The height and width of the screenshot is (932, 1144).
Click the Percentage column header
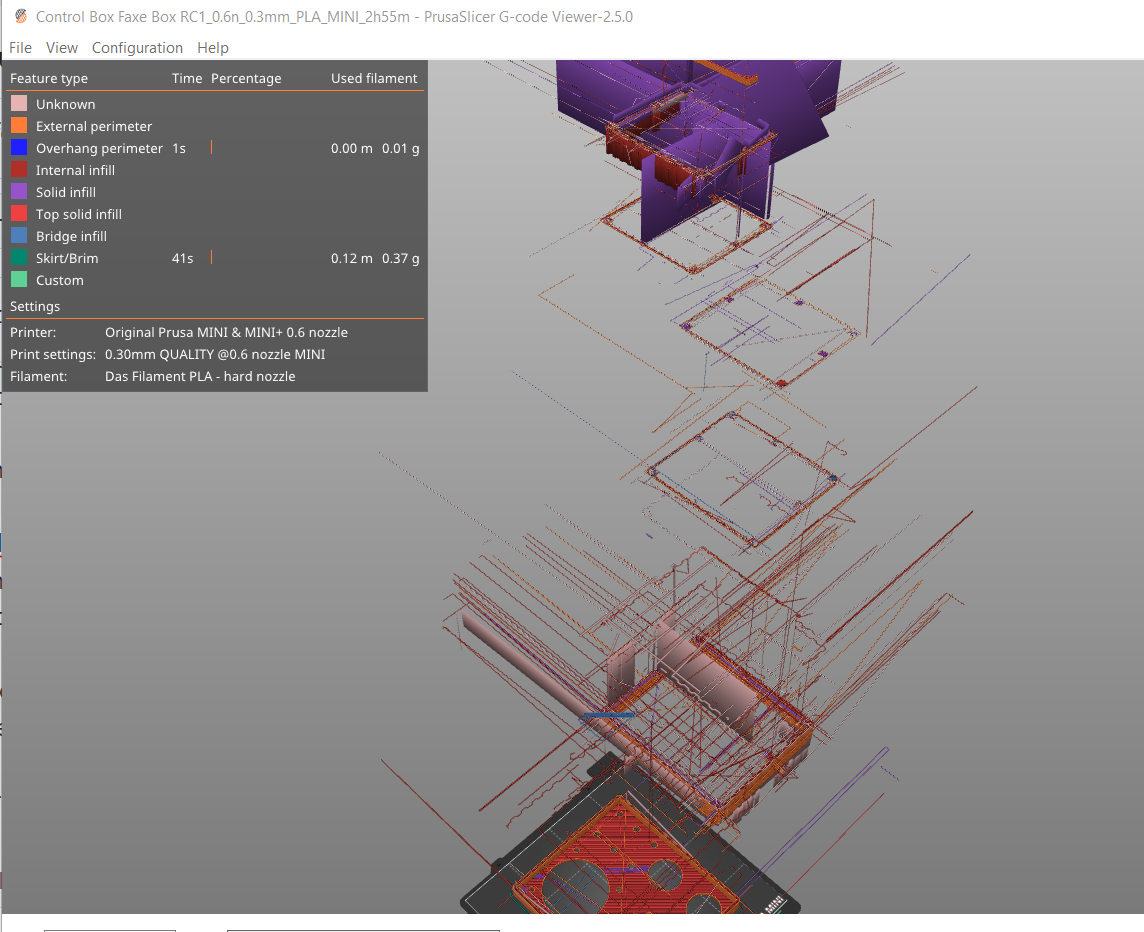point(246,78)
